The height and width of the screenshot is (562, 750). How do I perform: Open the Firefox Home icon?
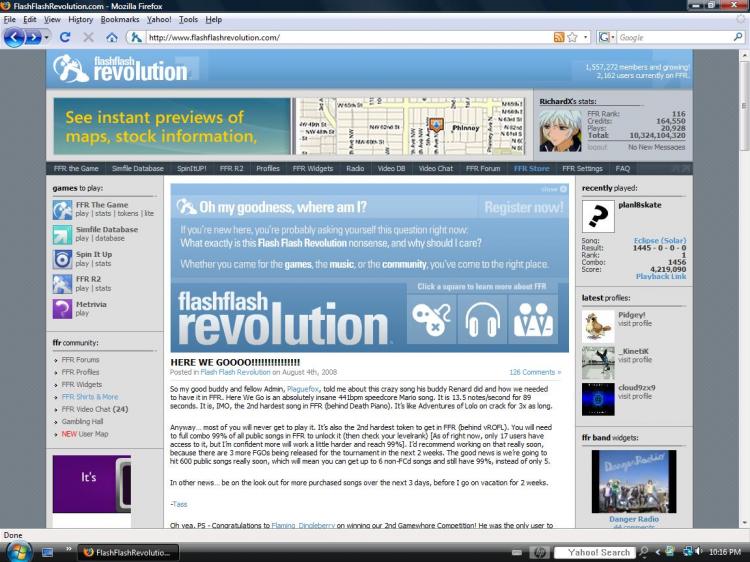111,37
